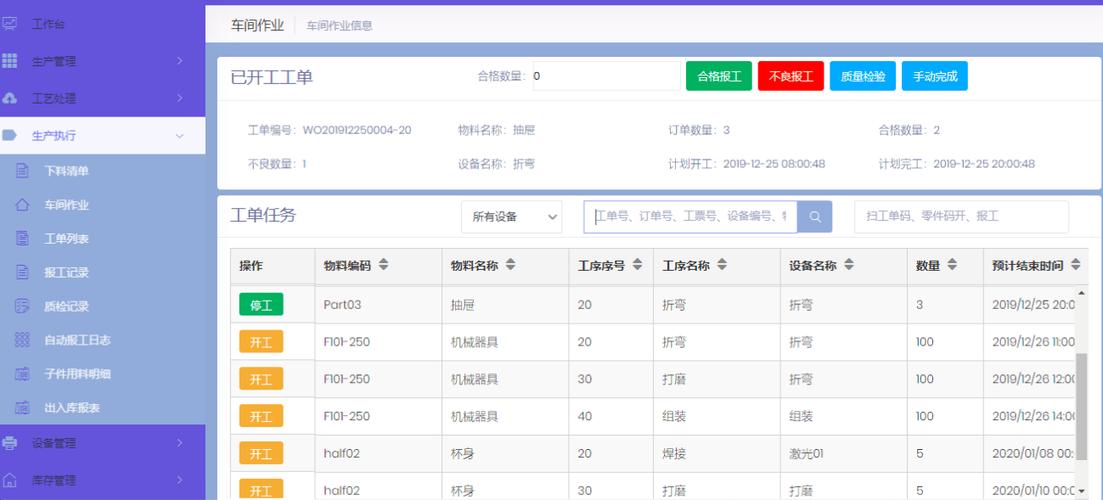Click the 质检记录 icon

(x=23, y=306)
